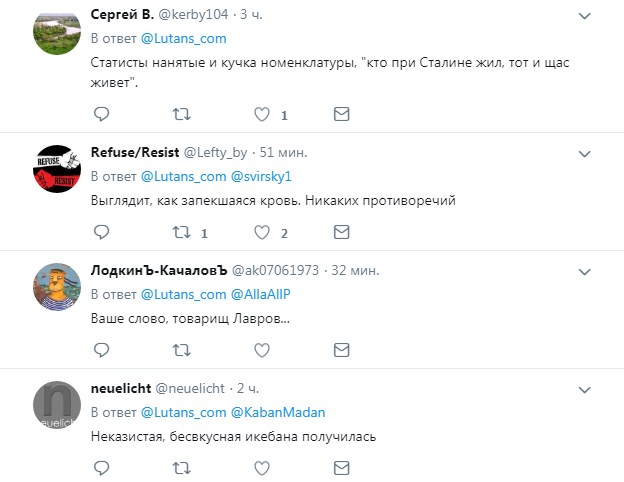624x482 pixels.
Task: Share neuelicht's tweet by message icon
Action: coord(341,467)
